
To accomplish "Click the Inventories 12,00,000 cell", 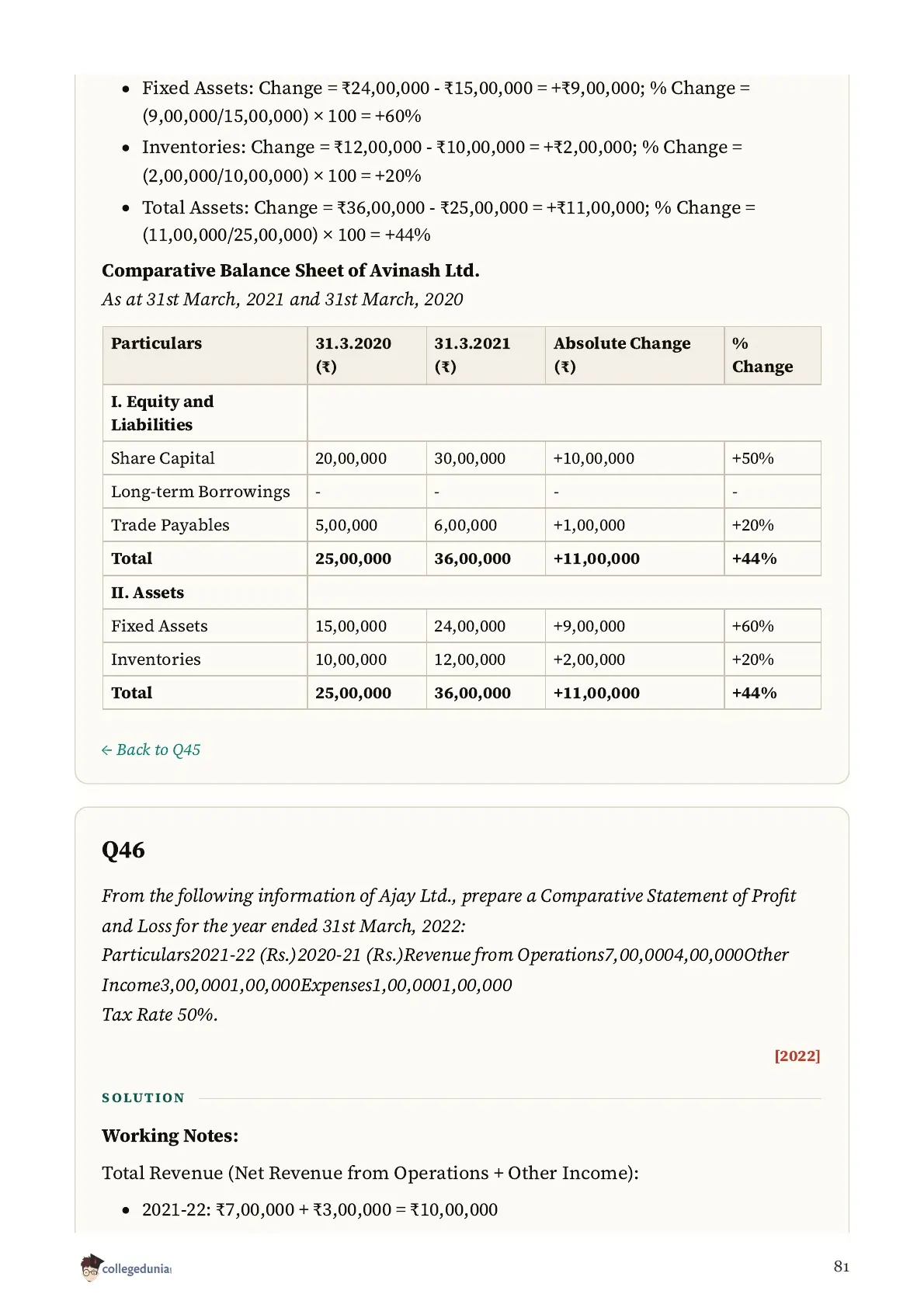I will (x=485, y=659).
